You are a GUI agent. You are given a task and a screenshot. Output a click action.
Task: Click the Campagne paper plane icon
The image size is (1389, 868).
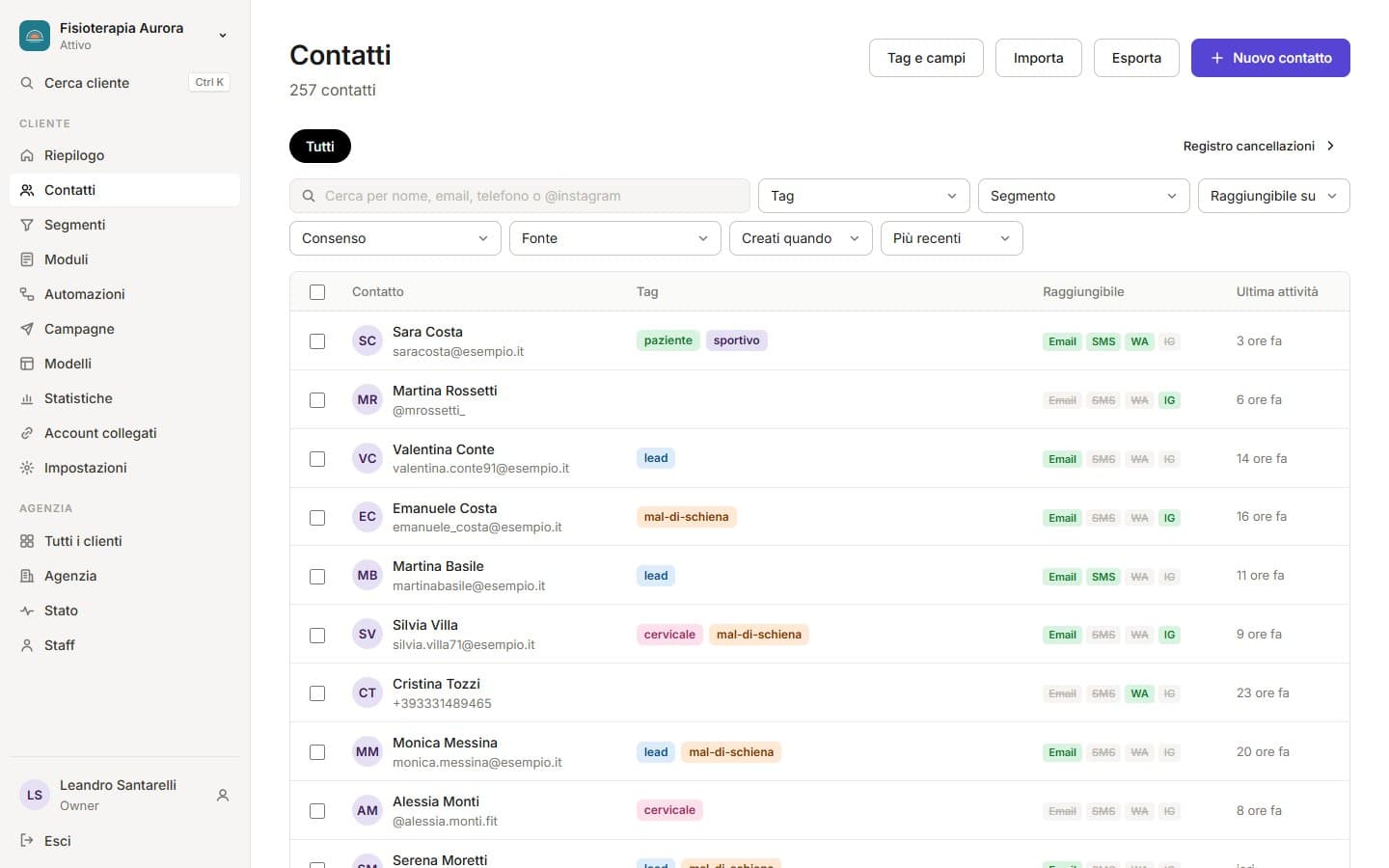coord(27,329)
